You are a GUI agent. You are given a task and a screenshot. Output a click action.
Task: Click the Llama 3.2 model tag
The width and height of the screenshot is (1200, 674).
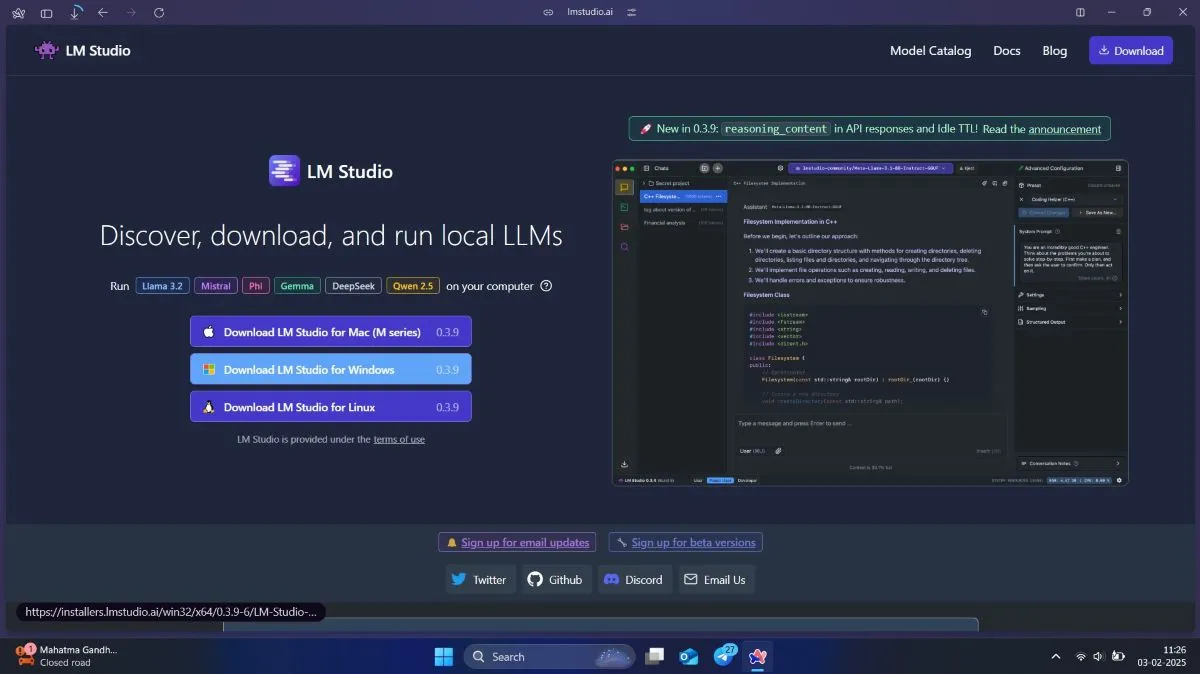click(163, 286)
